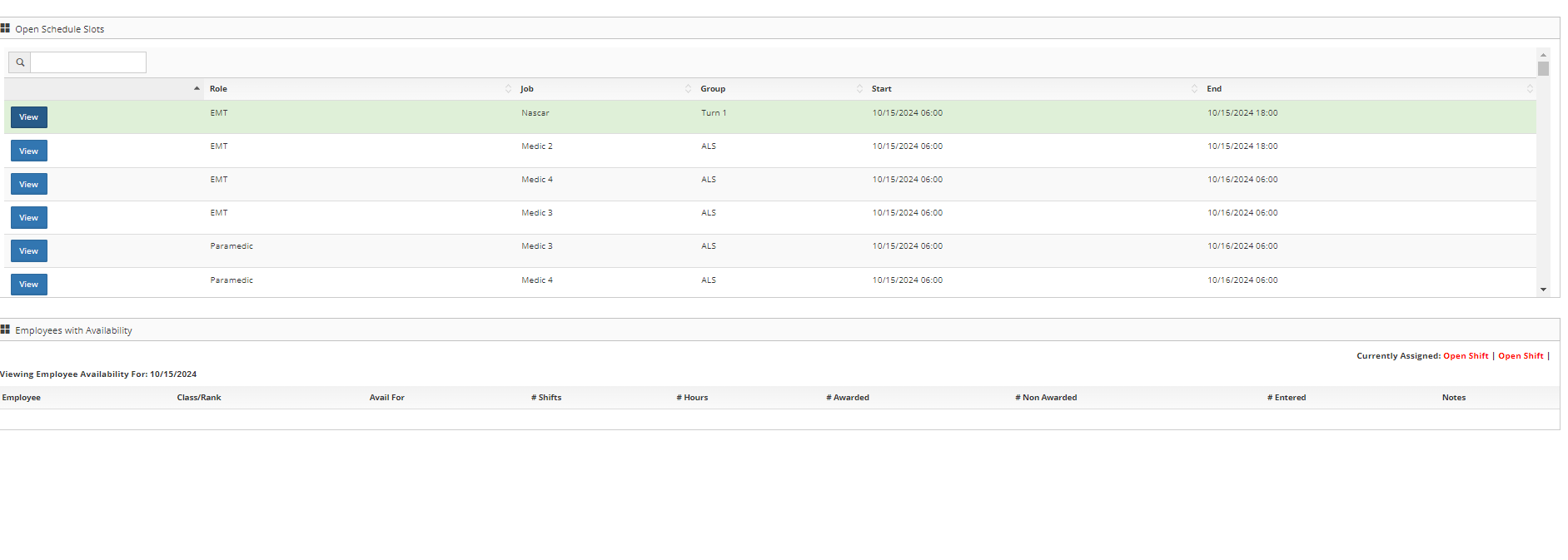Click the scroll up arrow in slots list

click(x=1543, y=55)
